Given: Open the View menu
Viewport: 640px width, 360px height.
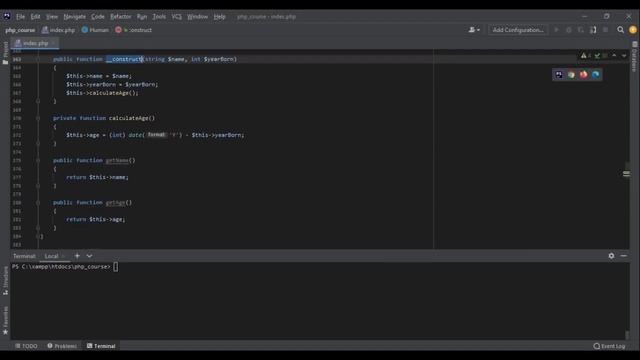Looking at the screenshot, I should point(52,17).
